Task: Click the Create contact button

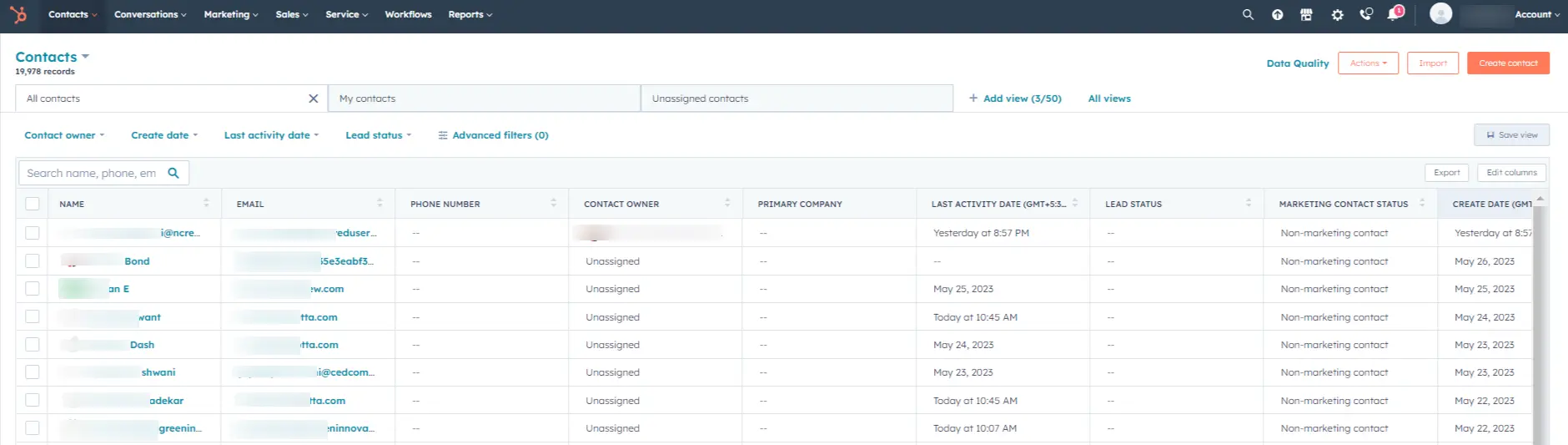Action: [1508, 63]
